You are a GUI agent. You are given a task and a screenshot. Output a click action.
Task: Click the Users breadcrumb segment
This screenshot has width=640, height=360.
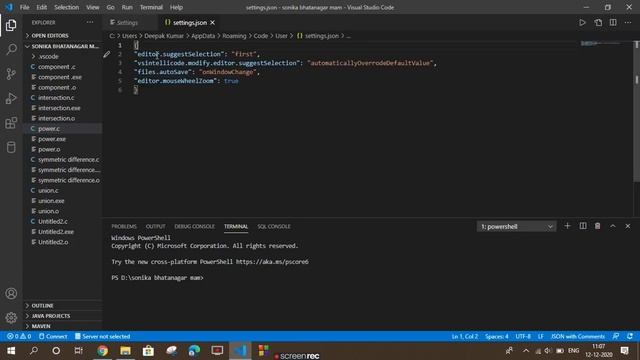129,36
